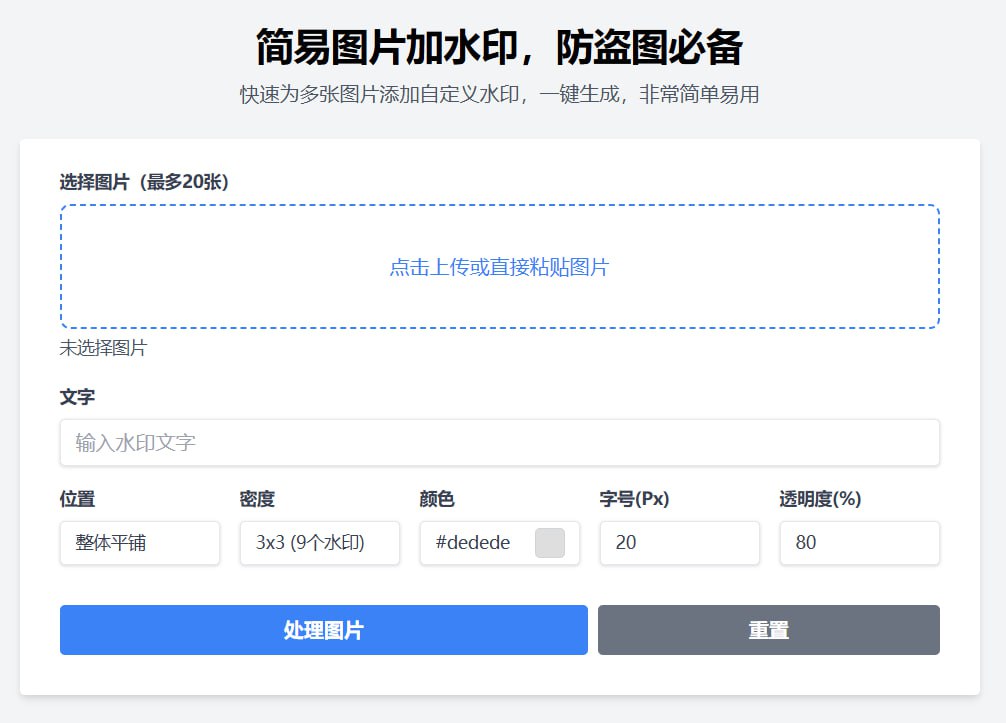Select the 透明度 field showing 80
The height and width of the screenshot is (723, 1006).
pyautogui.click(x=859, y=543)
